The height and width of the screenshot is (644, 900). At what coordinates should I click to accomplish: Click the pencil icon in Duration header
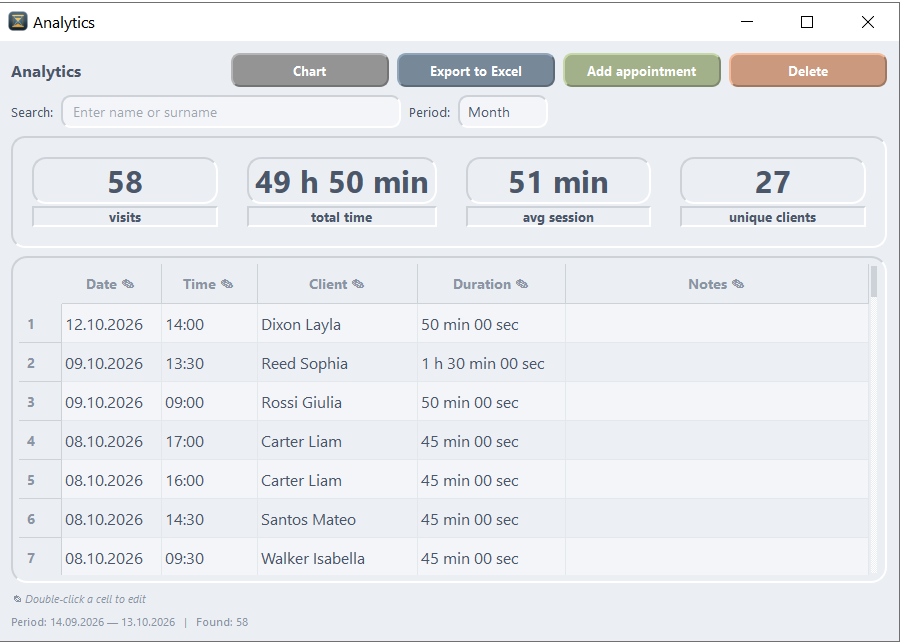tap(522, 284)
